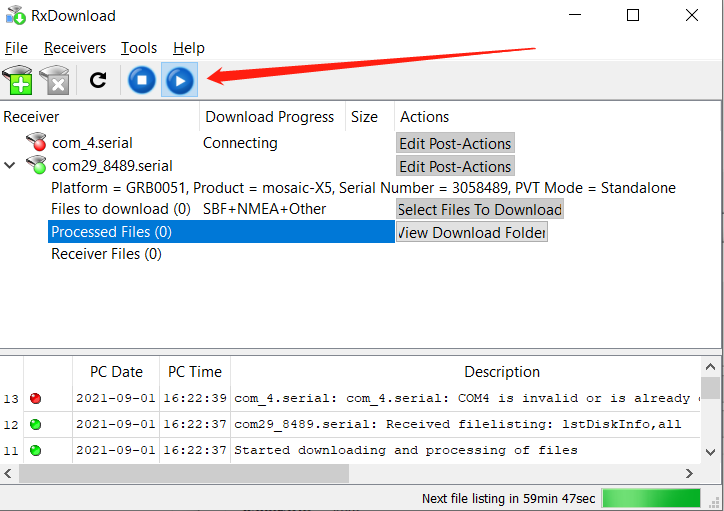Click the COM4 is invalid log description
This screenshot has height=511, width=724.
point(466,398)
